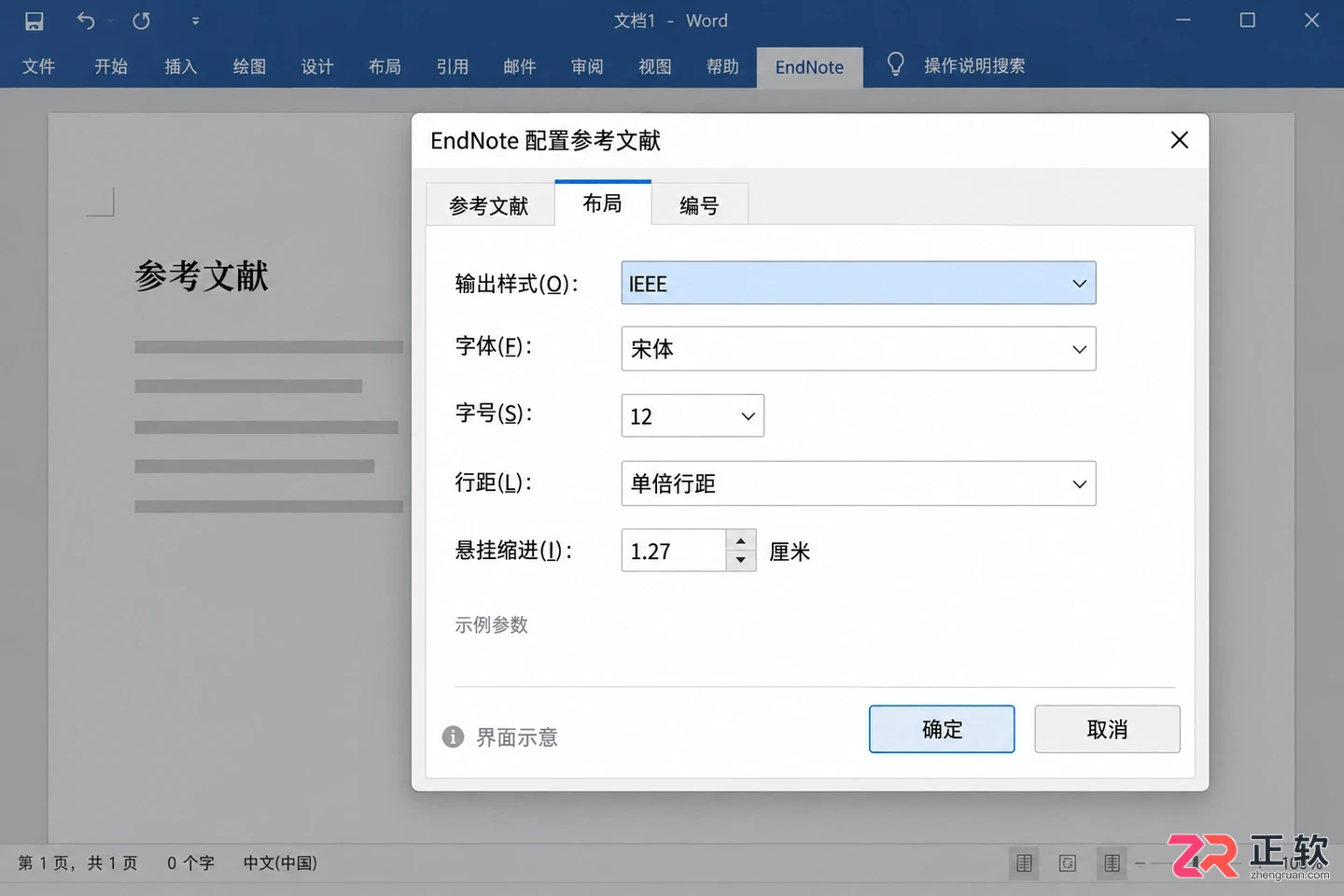Screen dimensions: 1344x896
Task: Click the 确定 button
Action: coord(942,729)
